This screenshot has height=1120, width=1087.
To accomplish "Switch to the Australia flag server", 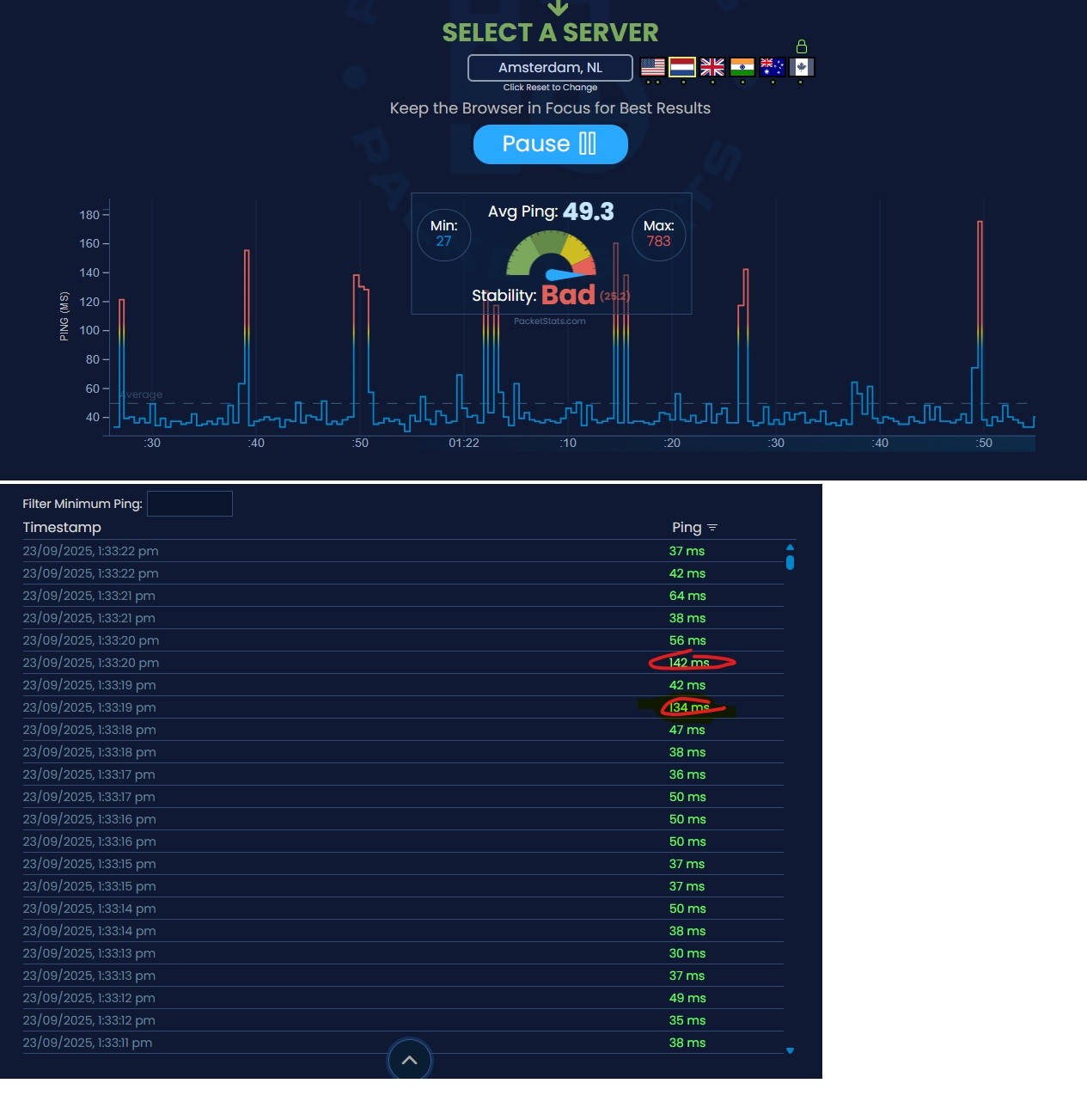I will [773, 67].
